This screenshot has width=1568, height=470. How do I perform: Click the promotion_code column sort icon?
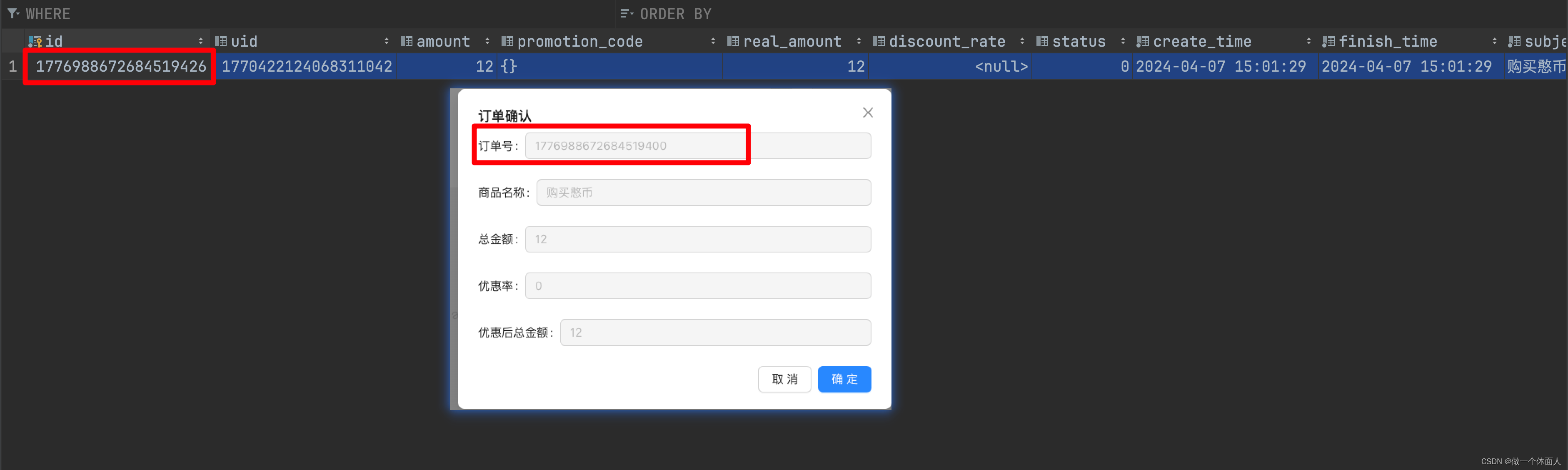coord(713,41)
